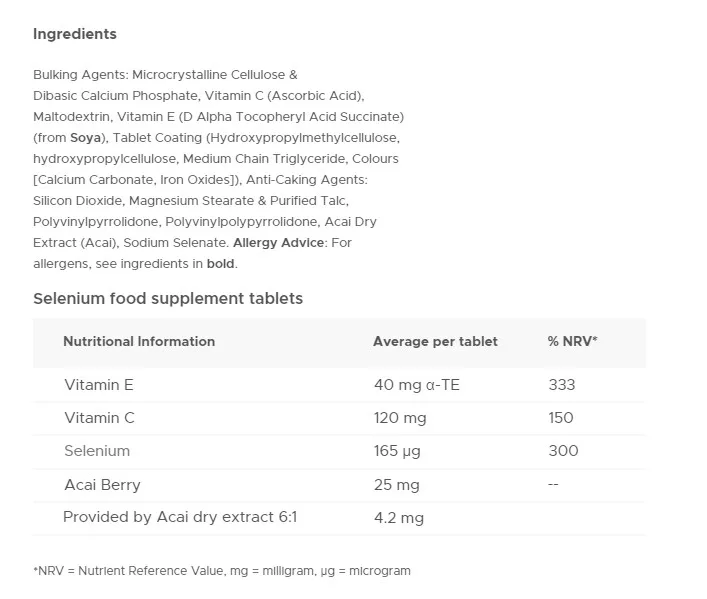Click the 4.2 mg value
The height and width of the screenshot is (599, 707).
398,518
